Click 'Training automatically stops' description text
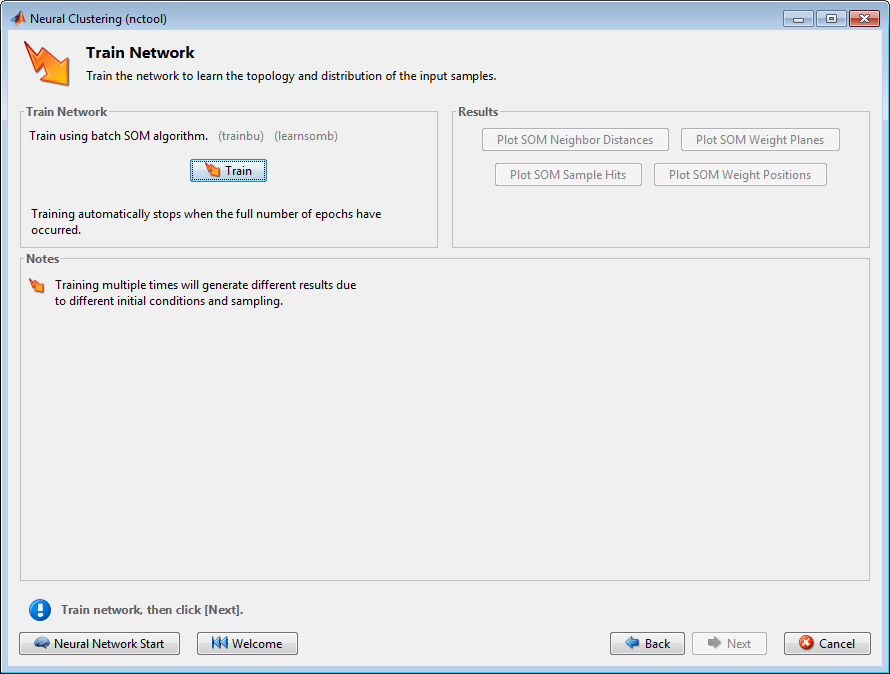 206,222
